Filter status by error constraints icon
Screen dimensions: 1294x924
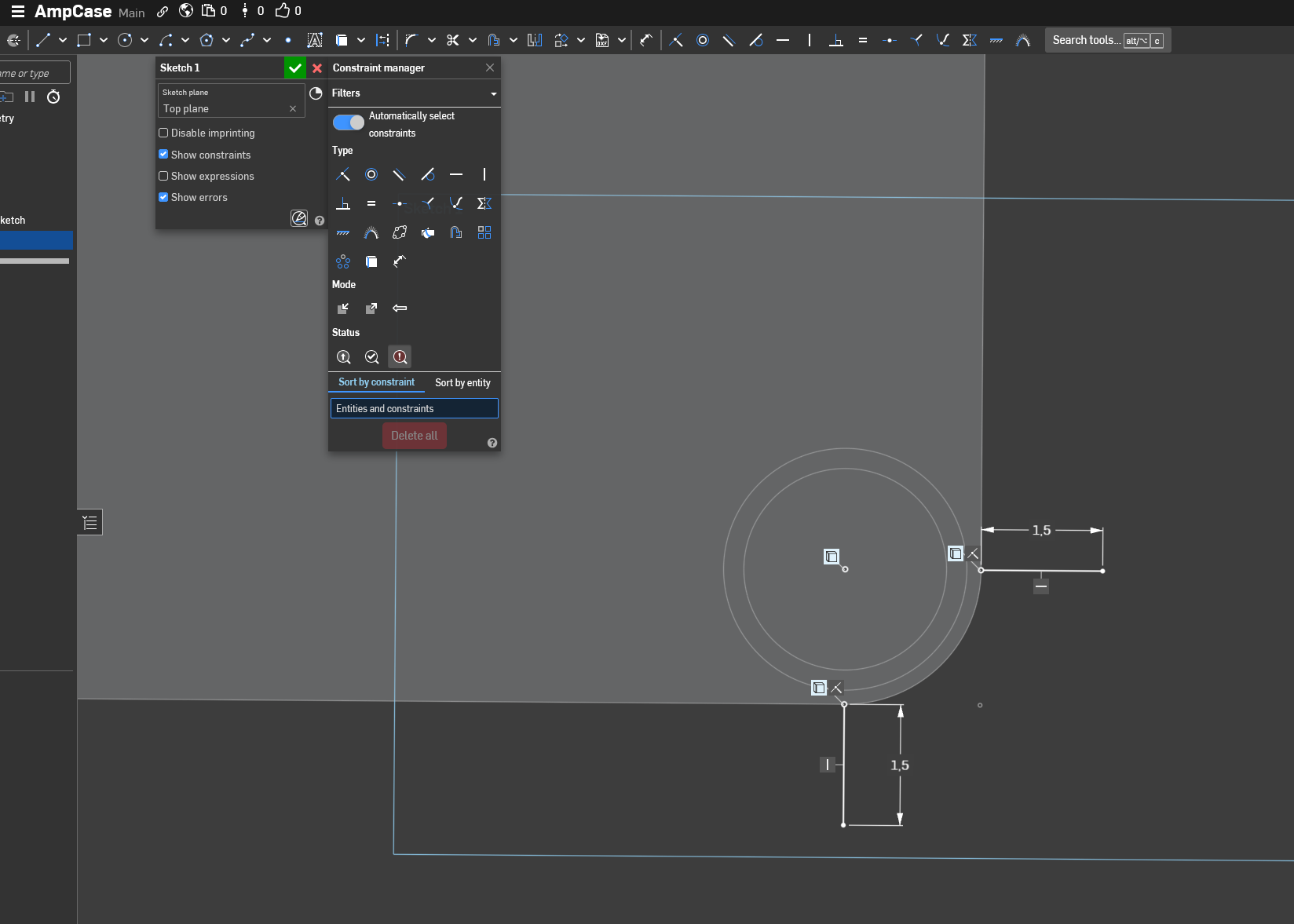(400, 357)
